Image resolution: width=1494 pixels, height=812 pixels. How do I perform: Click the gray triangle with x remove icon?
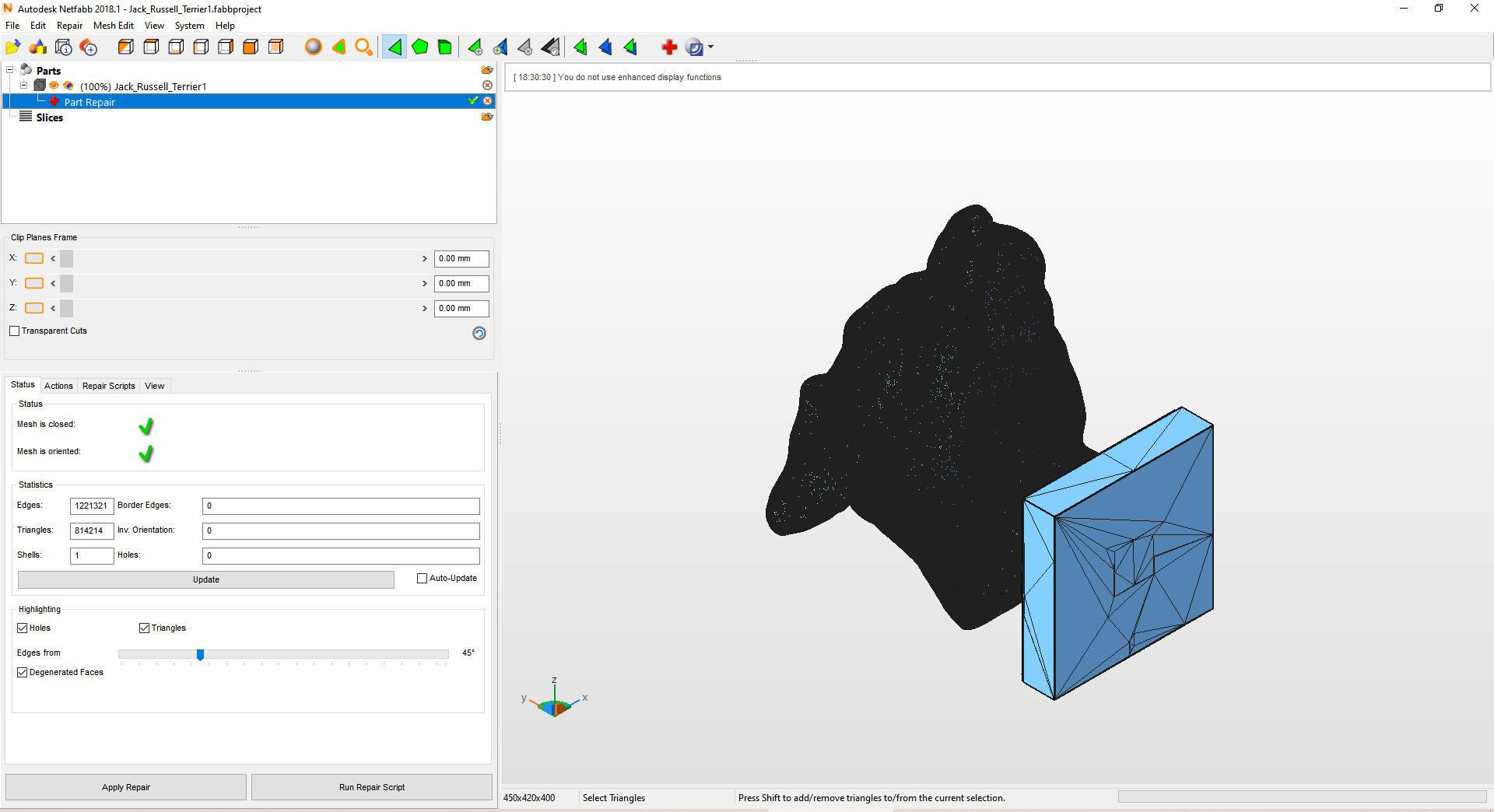[525, 47]
